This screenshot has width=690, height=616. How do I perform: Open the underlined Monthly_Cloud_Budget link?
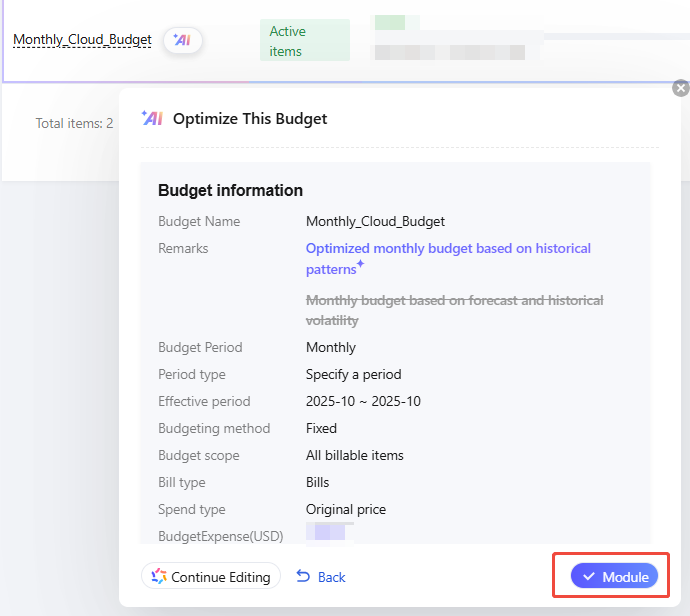(82, 40)
